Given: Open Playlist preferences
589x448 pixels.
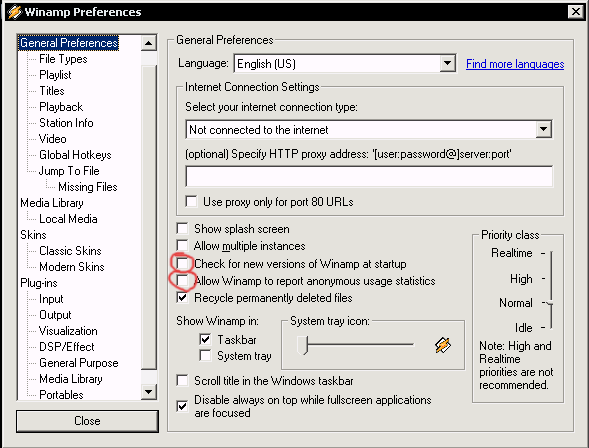Looking at the screenshot, I should coord(55,75).
